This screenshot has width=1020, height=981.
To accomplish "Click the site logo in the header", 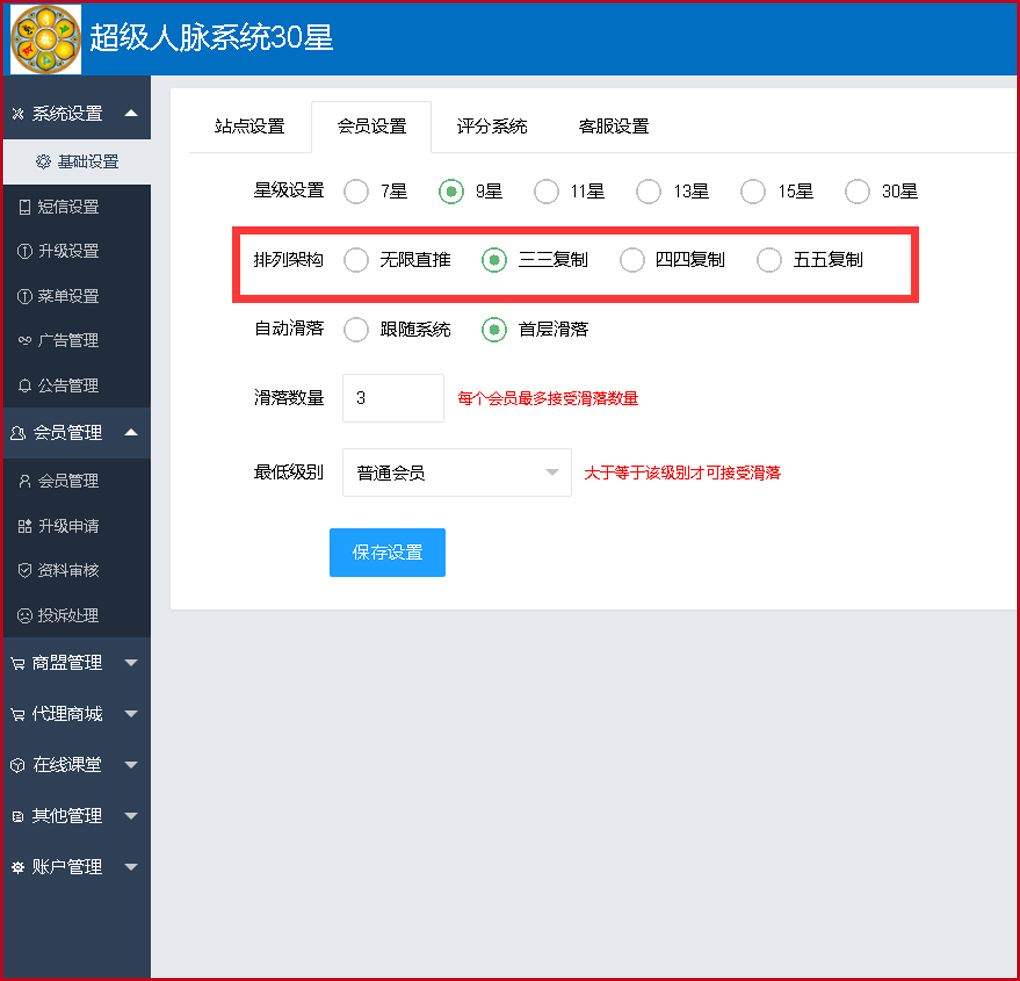I will (44, 38).
